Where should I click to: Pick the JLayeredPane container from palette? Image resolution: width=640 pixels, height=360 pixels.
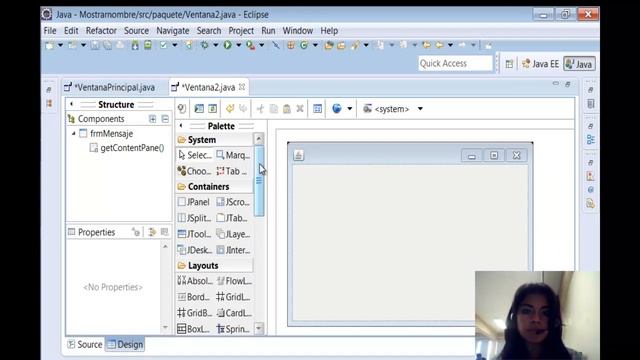tap(233, 234)
